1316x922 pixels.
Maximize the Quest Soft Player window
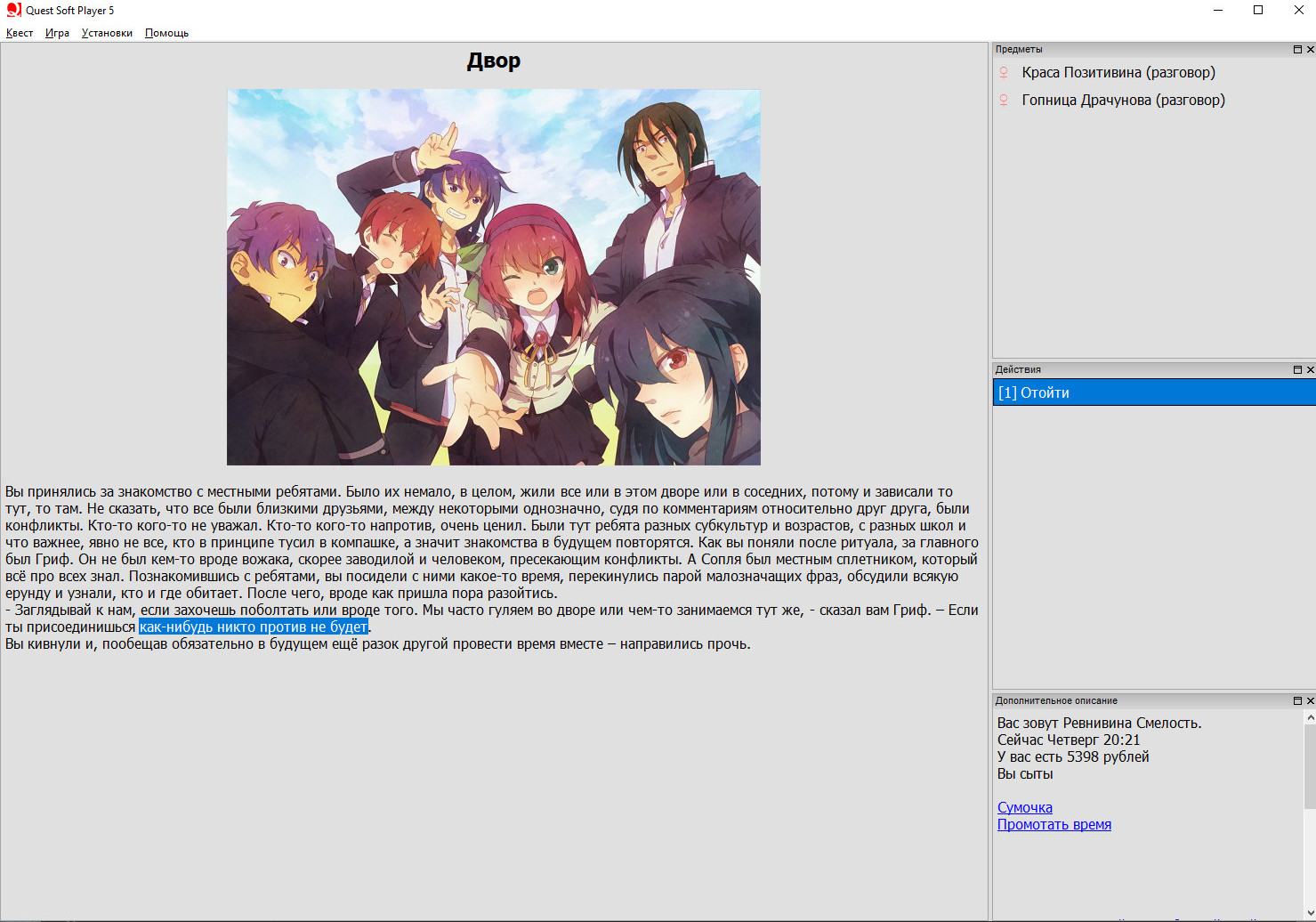point(1258,11)
